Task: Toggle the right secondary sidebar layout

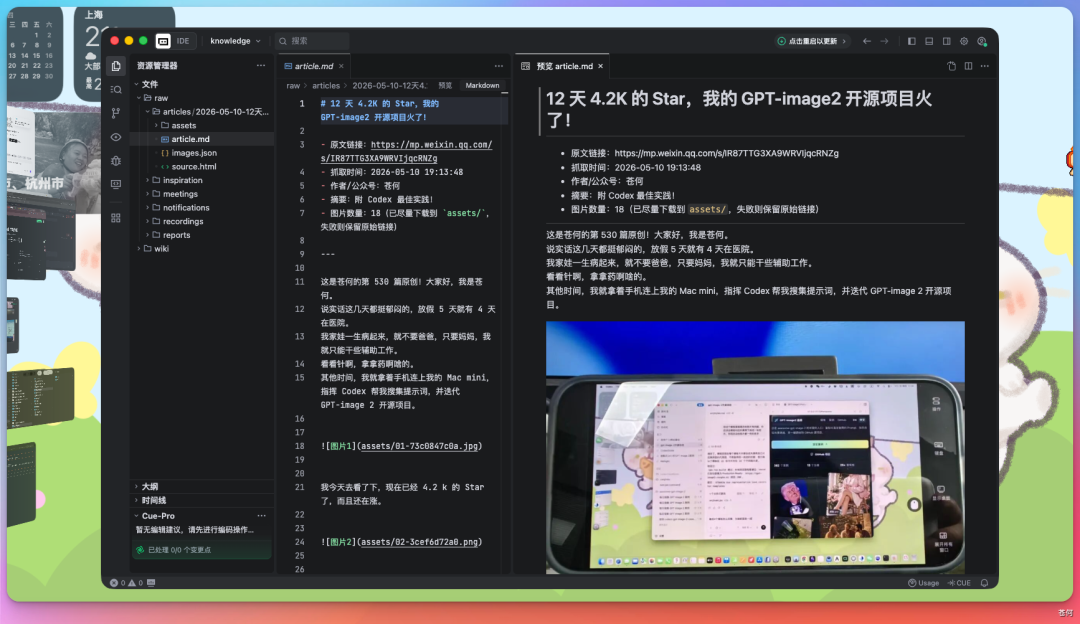Action: click(x=947, y=41)
